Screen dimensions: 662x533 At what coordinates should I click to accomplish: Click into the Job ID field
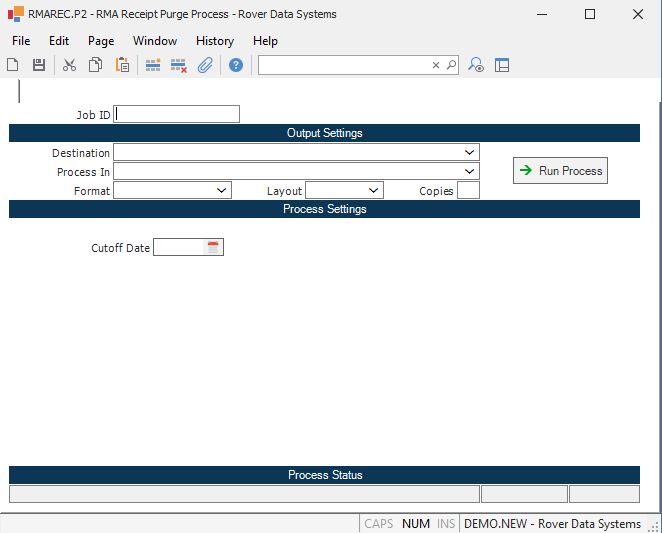177,114
